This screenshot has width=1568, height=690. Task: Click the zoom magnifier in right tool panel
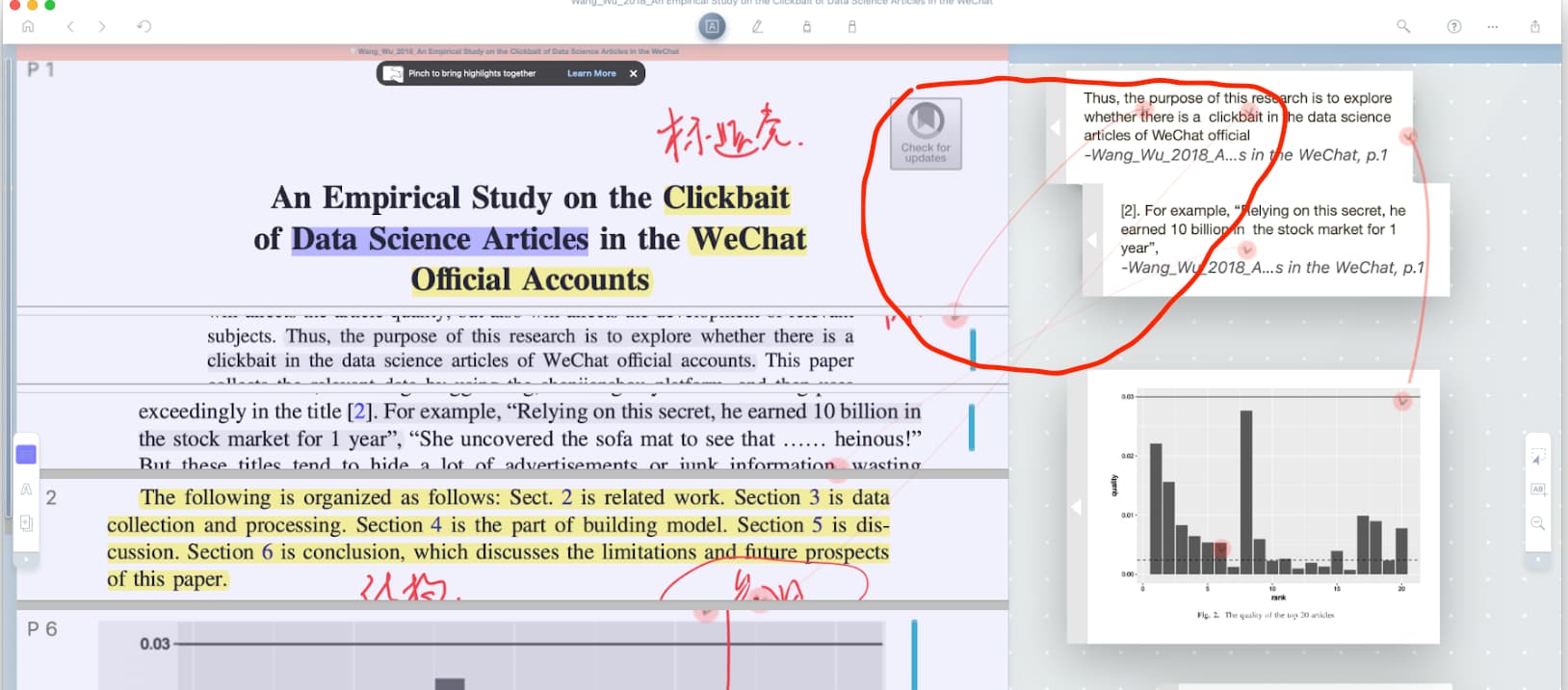coord(1538,523)
